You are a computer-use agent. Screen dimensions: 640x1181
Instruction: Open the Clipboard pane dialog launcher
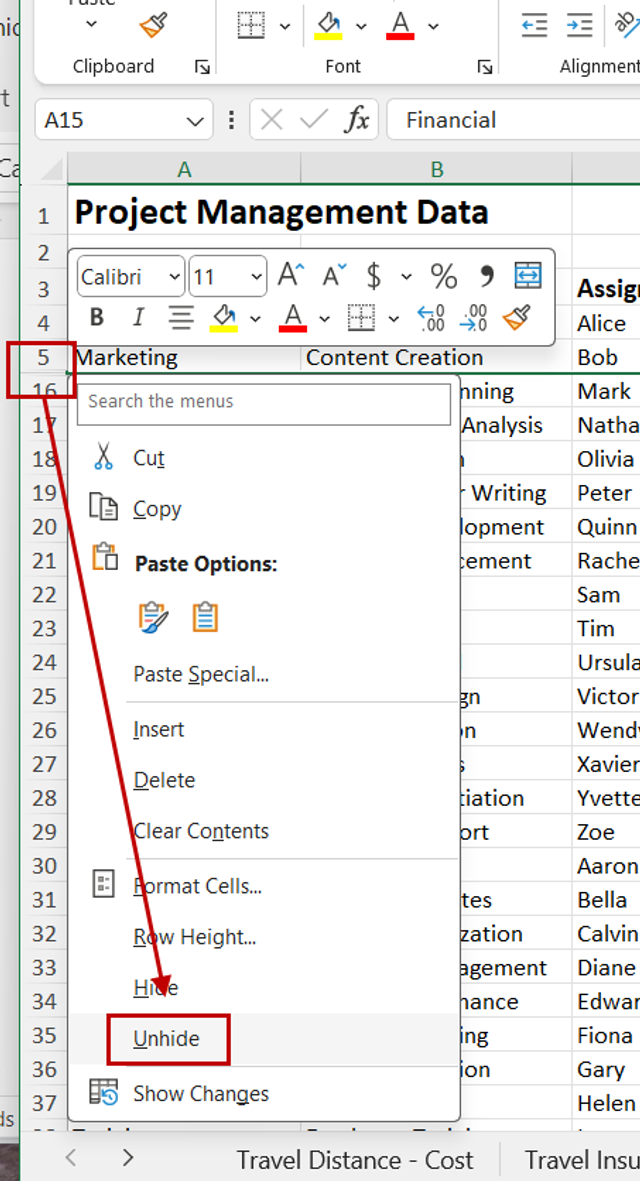pyautogui.click(x=203, y=66)
